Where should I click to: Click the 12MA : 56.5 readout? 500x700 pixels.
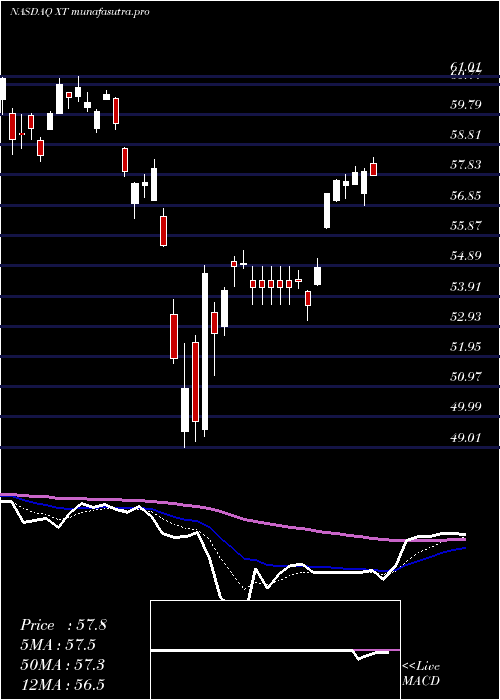(62, 684)
